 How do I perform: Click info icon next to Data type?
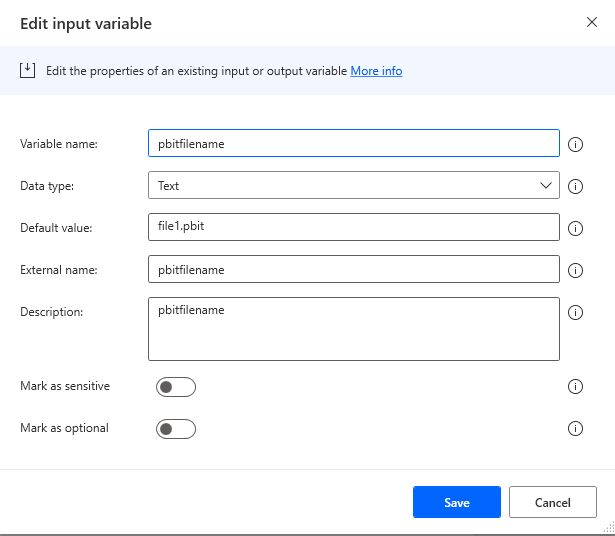click(x=575, y=186)
